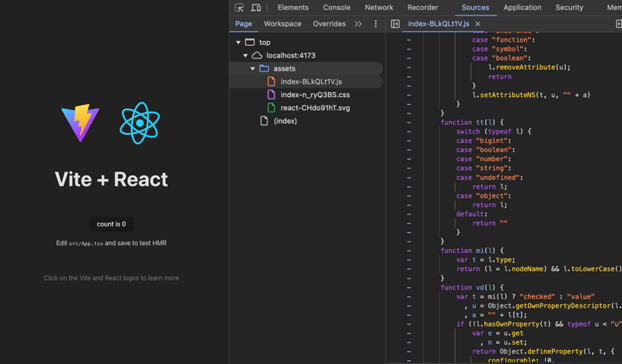Click the file icon beside index-n_ryQ3BS.css
The height and width of the screenshot is (364, 622).
pyautogui.click(x=271, y=95)
